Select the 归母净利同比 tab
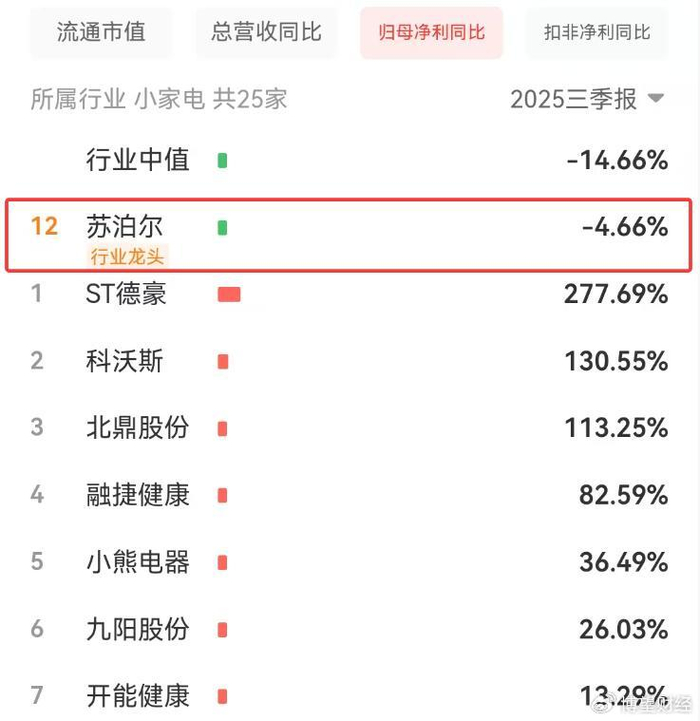 coord(431,32)
